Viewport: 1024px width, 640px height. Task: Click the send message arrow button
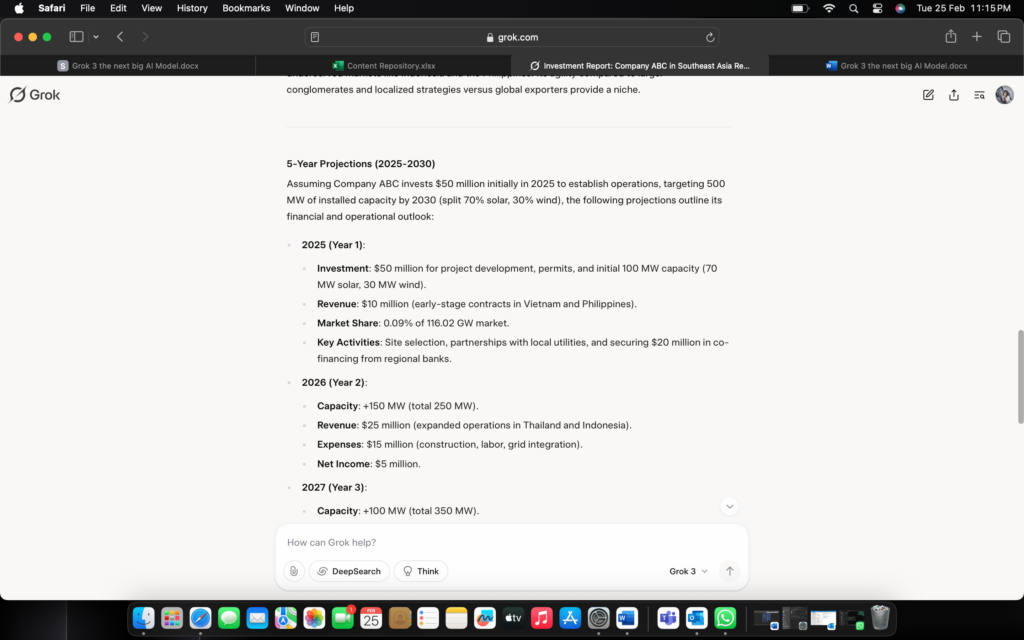click(730, 571)
